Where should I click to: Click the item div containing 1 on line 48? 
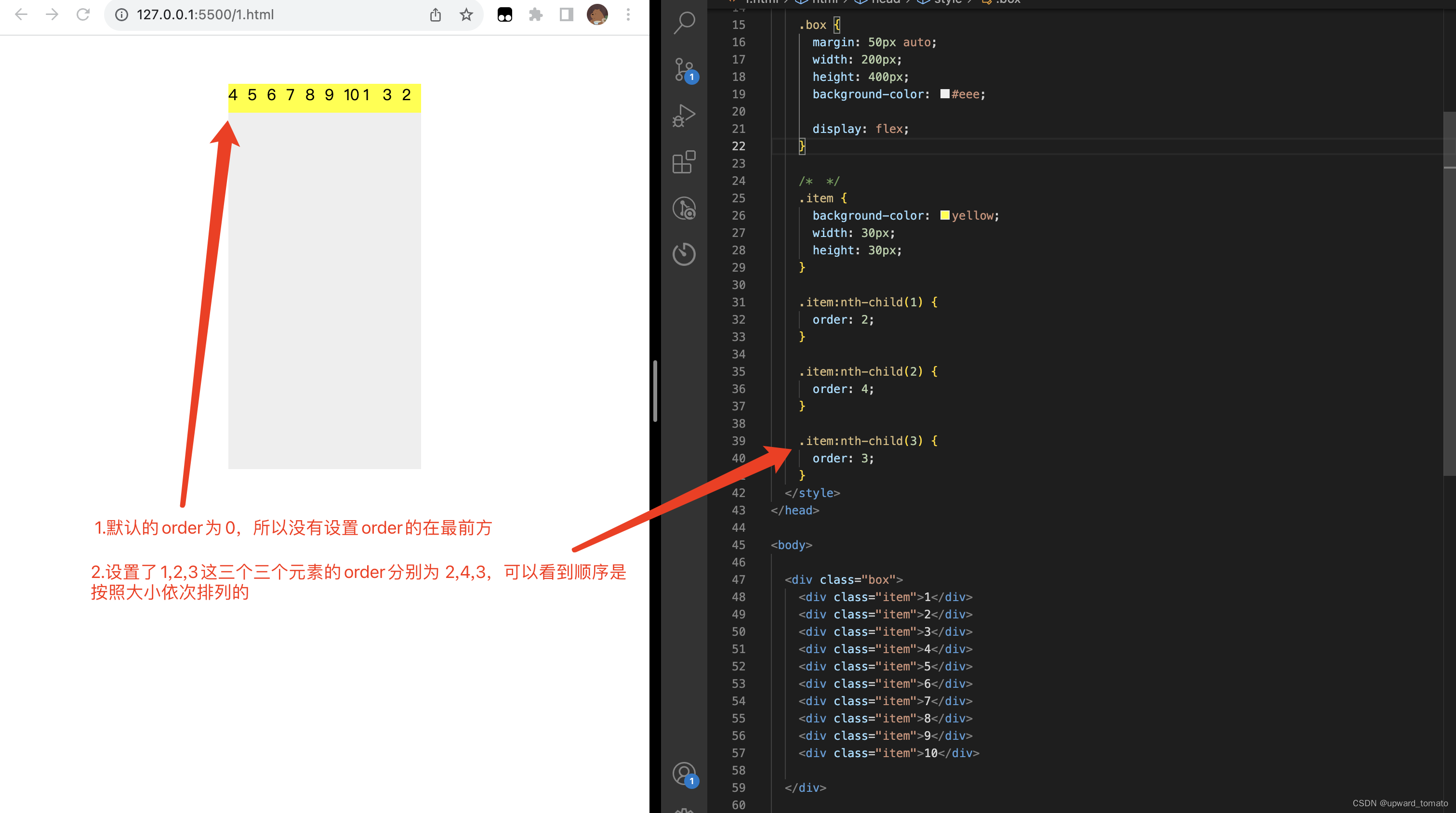[x=885, y=597]
